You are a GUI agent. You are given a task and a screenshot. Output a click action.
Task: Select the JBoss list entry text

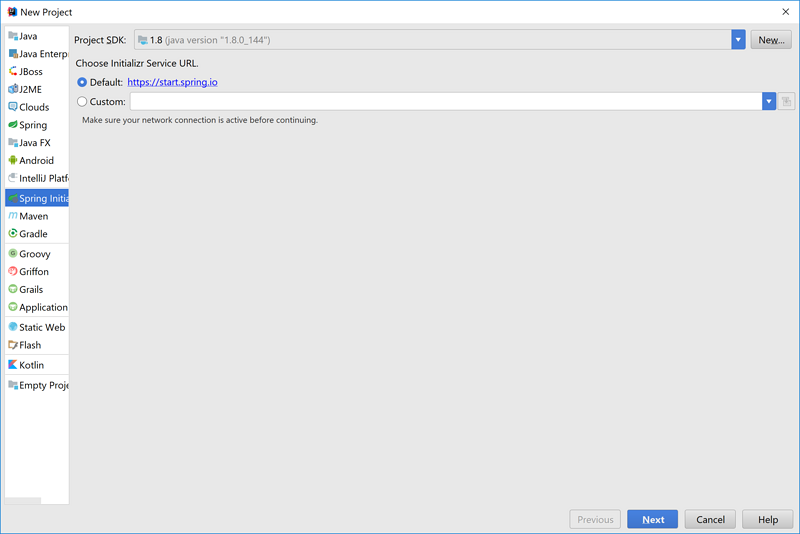click(x=31, y=72)
